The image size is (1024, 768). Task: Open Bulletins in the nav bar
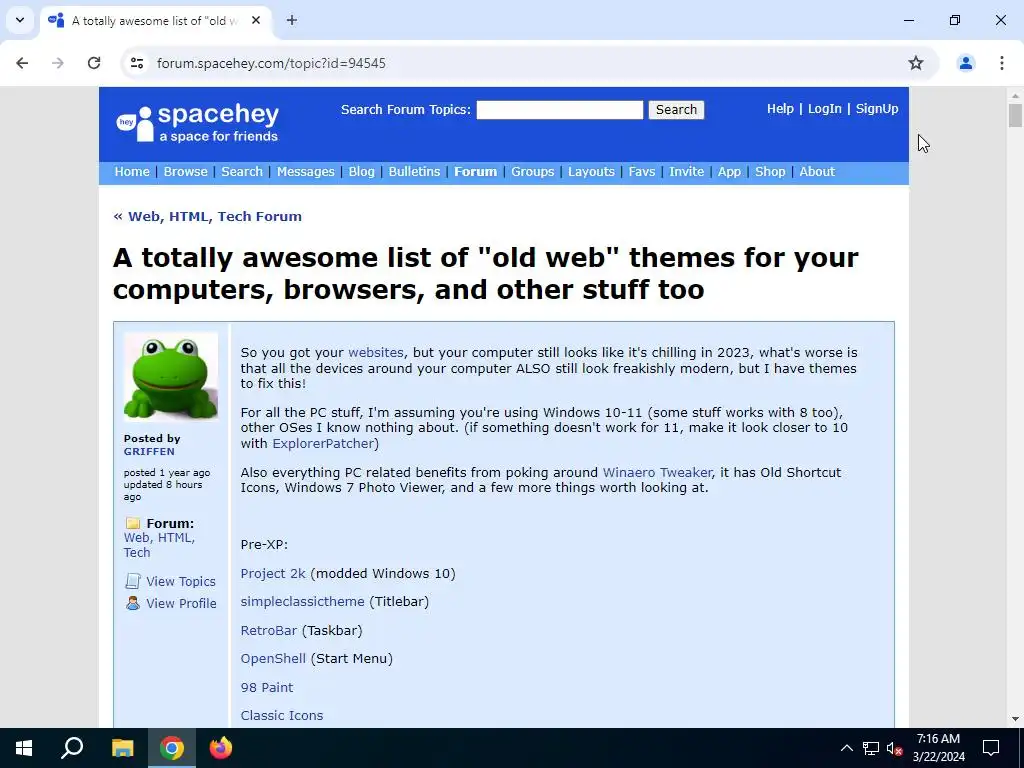click(x=414, y=172)
